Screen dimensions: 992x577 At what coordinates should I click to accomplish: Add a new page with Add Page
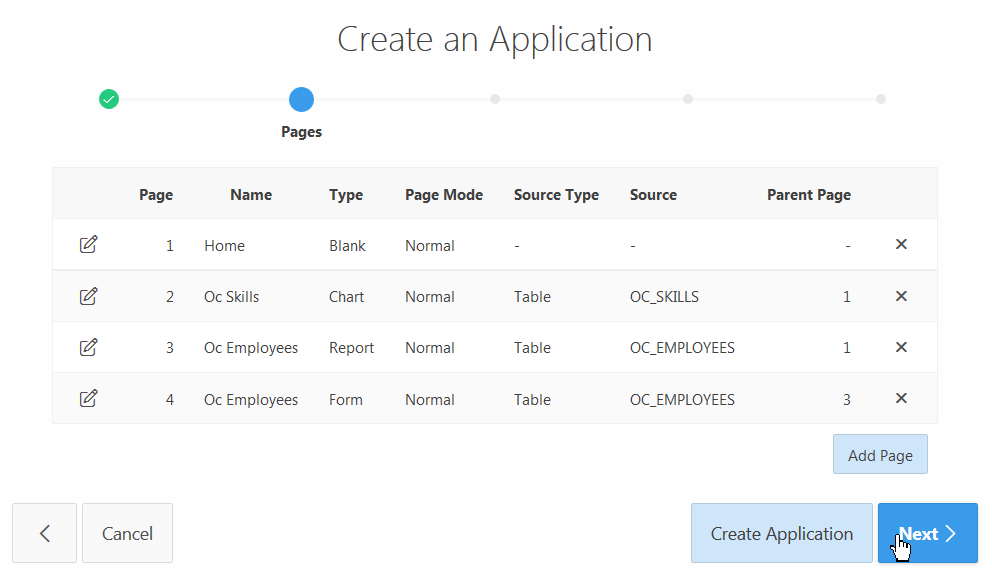pyautogui.click(x=880, y=454)
